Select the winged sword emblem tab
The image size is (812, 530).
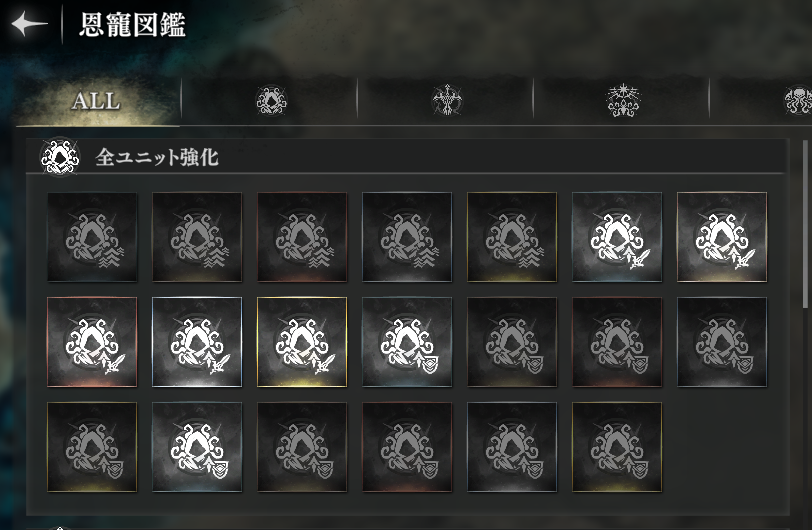coord(446,100)
